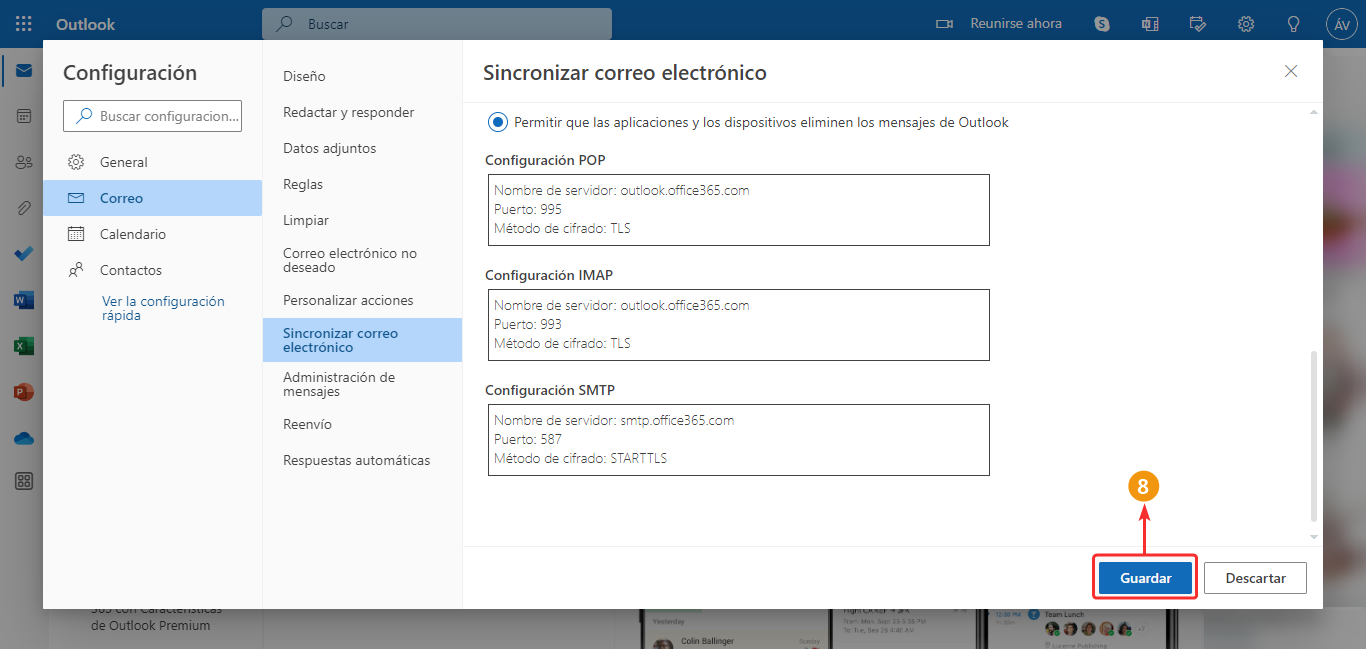Select the Contactos settings category
The height and width of the screenshot is (649, 1366).
(x=152, y=270)
